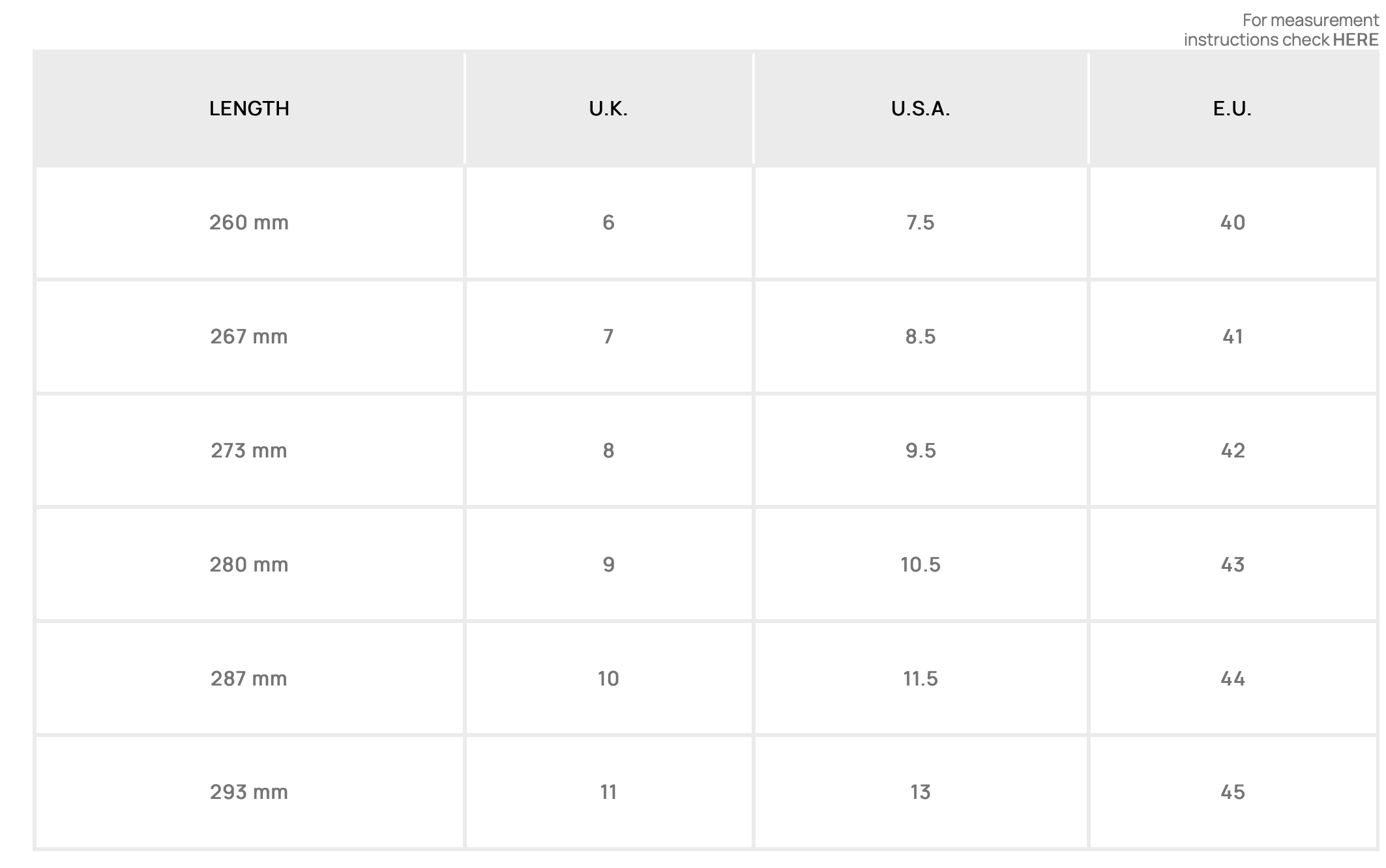Select U.S.A. size 10.5 cell

(x=920, y=564)
